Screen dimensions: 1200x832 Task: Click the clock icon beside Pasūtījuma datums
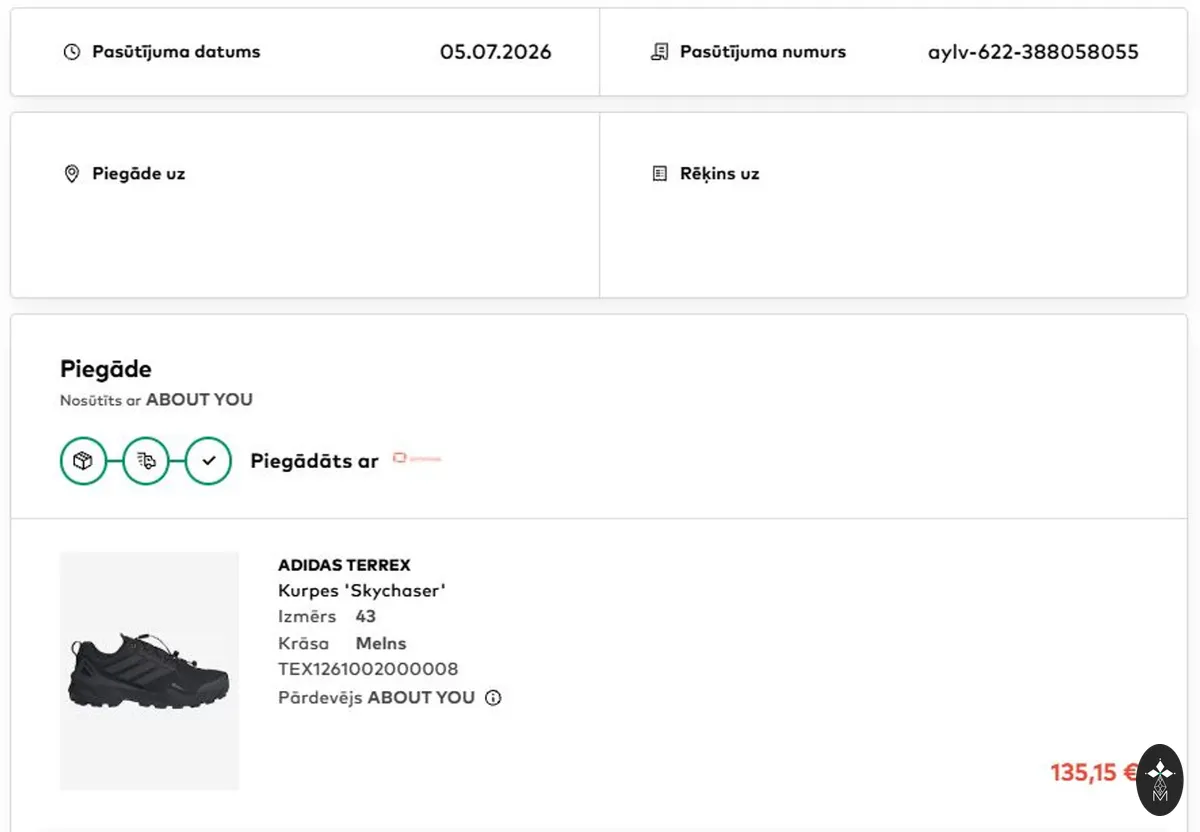[x=71, y=52]
